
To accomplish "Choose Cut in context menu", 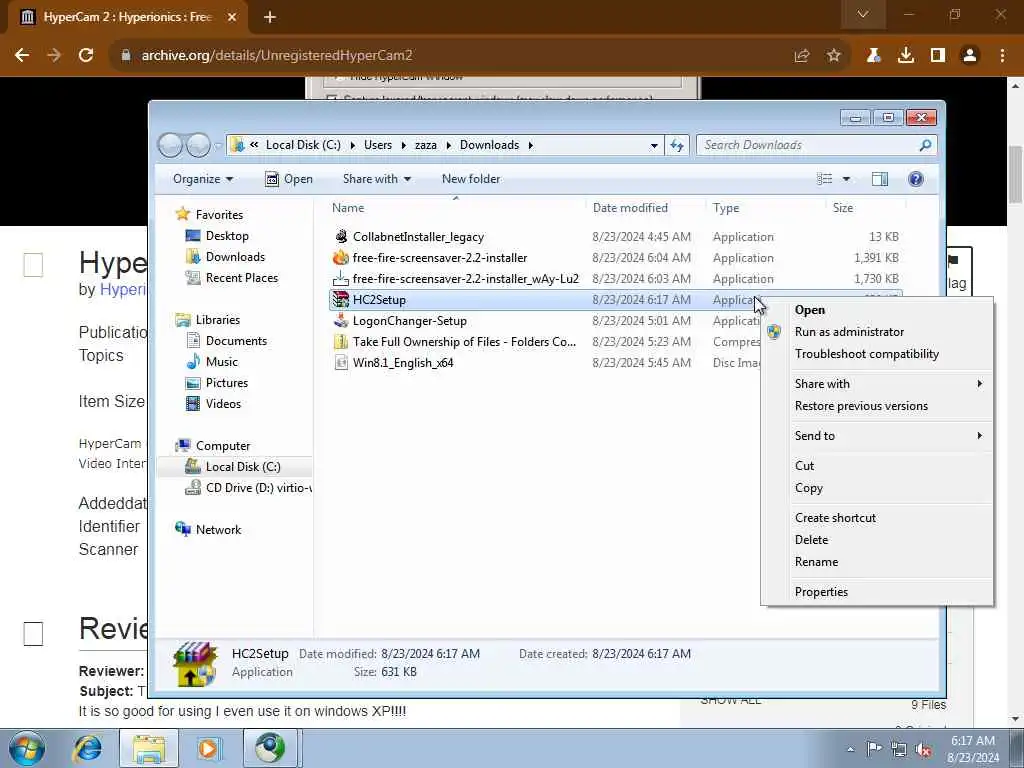I will (804, 466).
